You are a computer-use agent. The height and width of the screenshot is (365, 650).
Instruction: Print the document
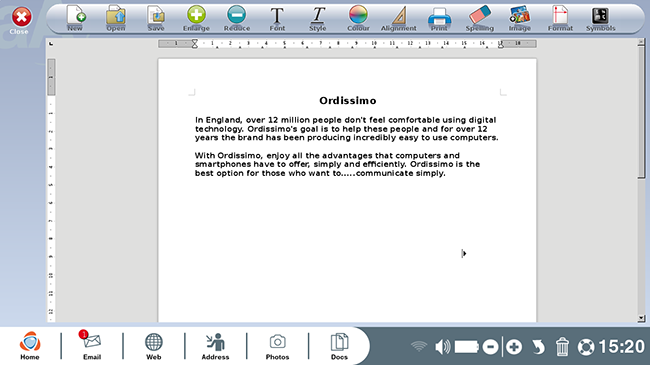[439, 19]
